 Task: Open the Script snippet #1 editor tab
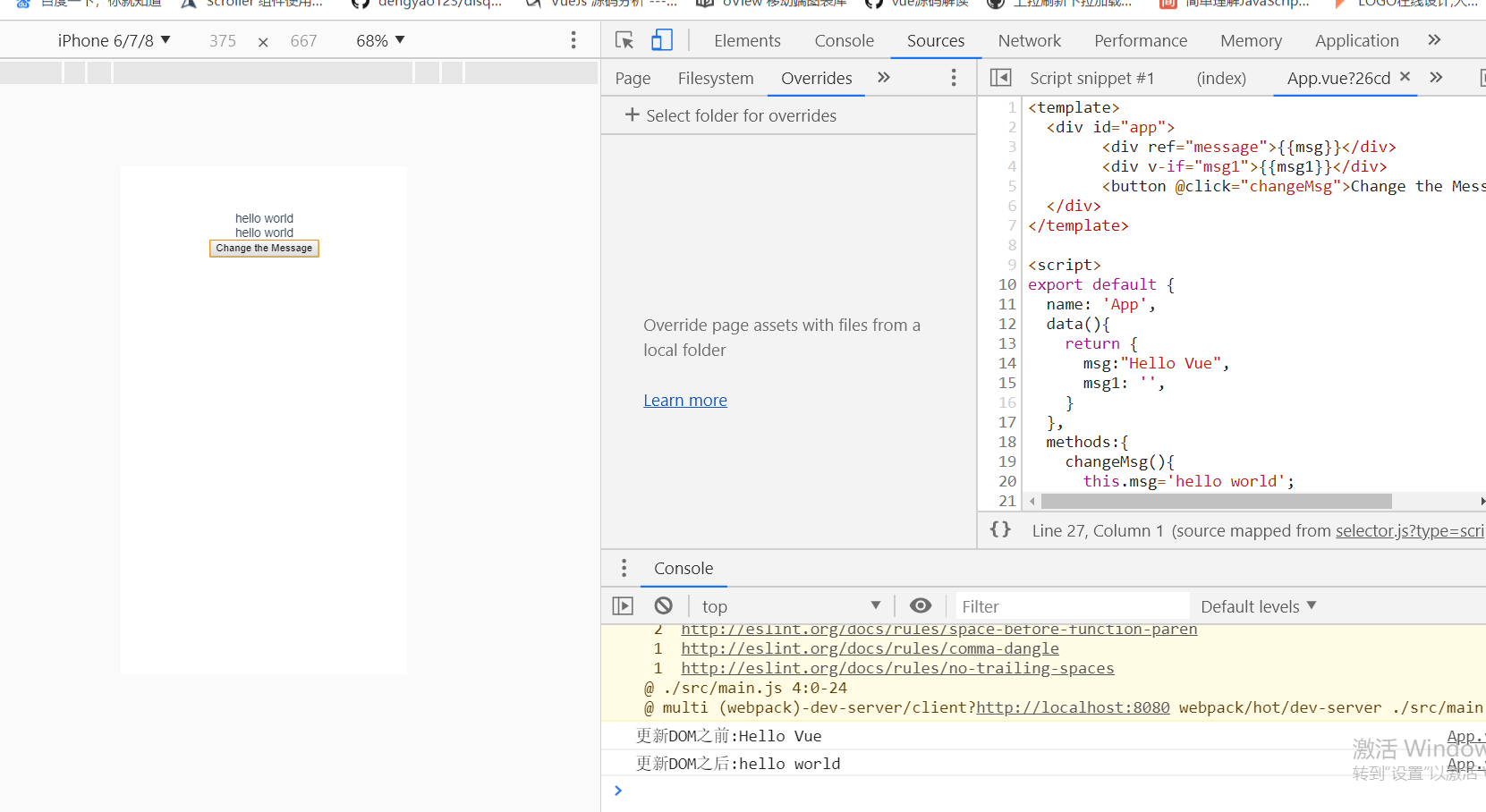[x=1091, y=78]
